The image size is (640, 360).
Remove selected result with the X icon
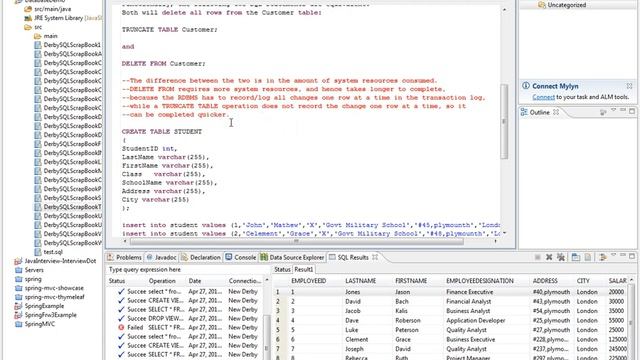549,257
